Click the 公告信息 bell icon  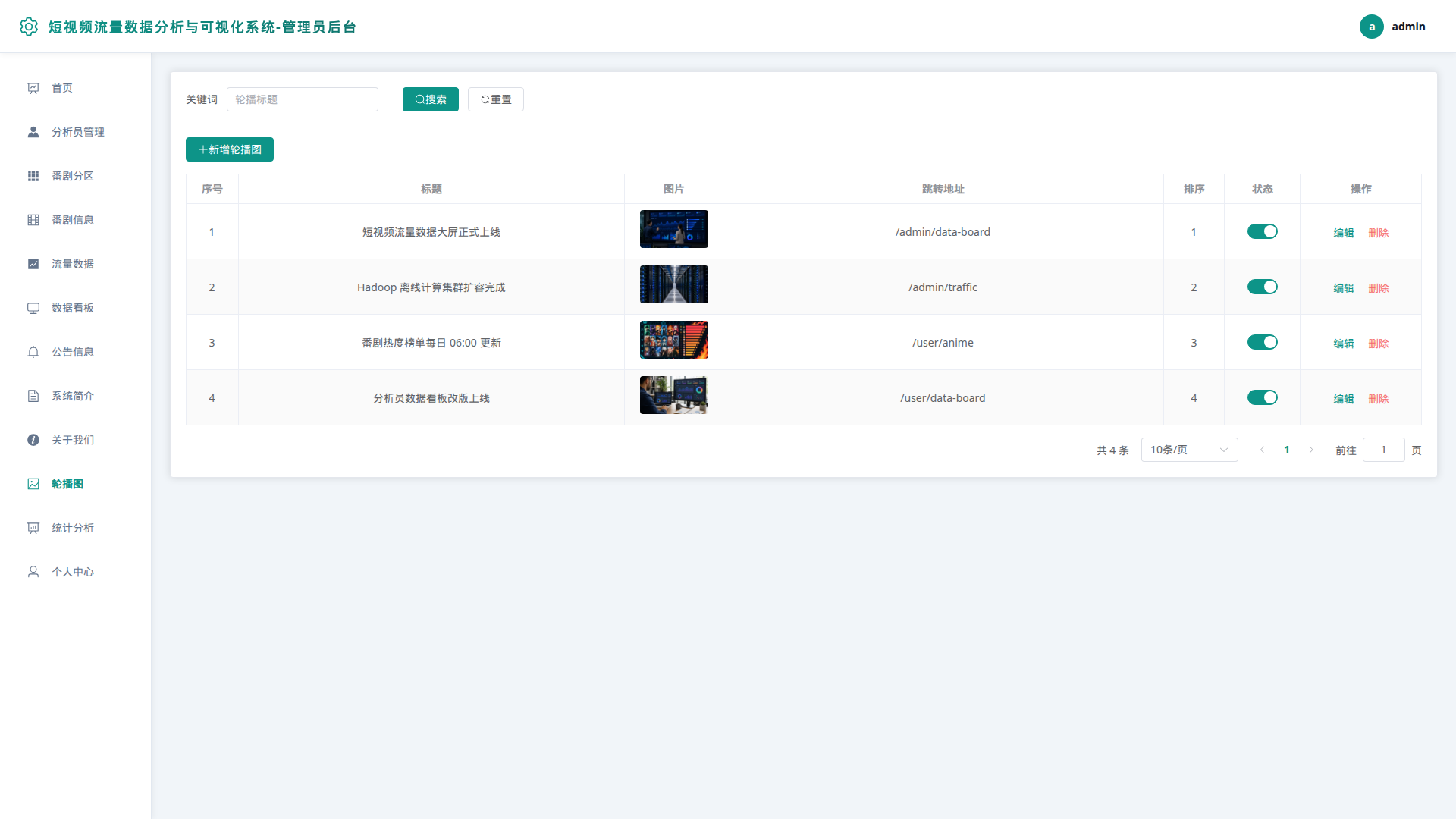33,352
